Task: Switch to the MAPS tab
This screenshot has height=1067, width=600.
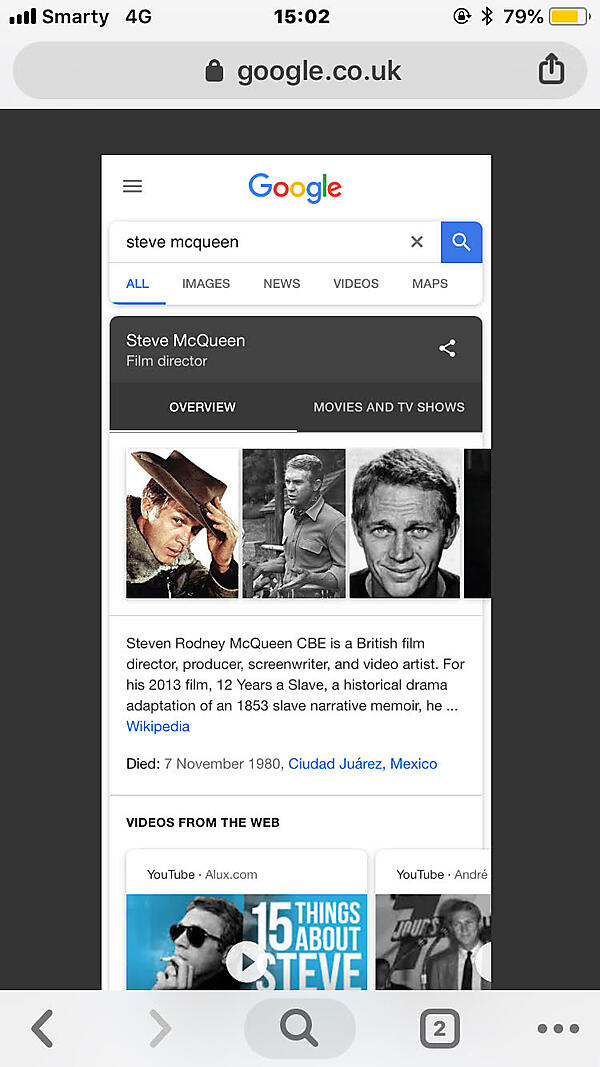Action: tap(430, 284)
